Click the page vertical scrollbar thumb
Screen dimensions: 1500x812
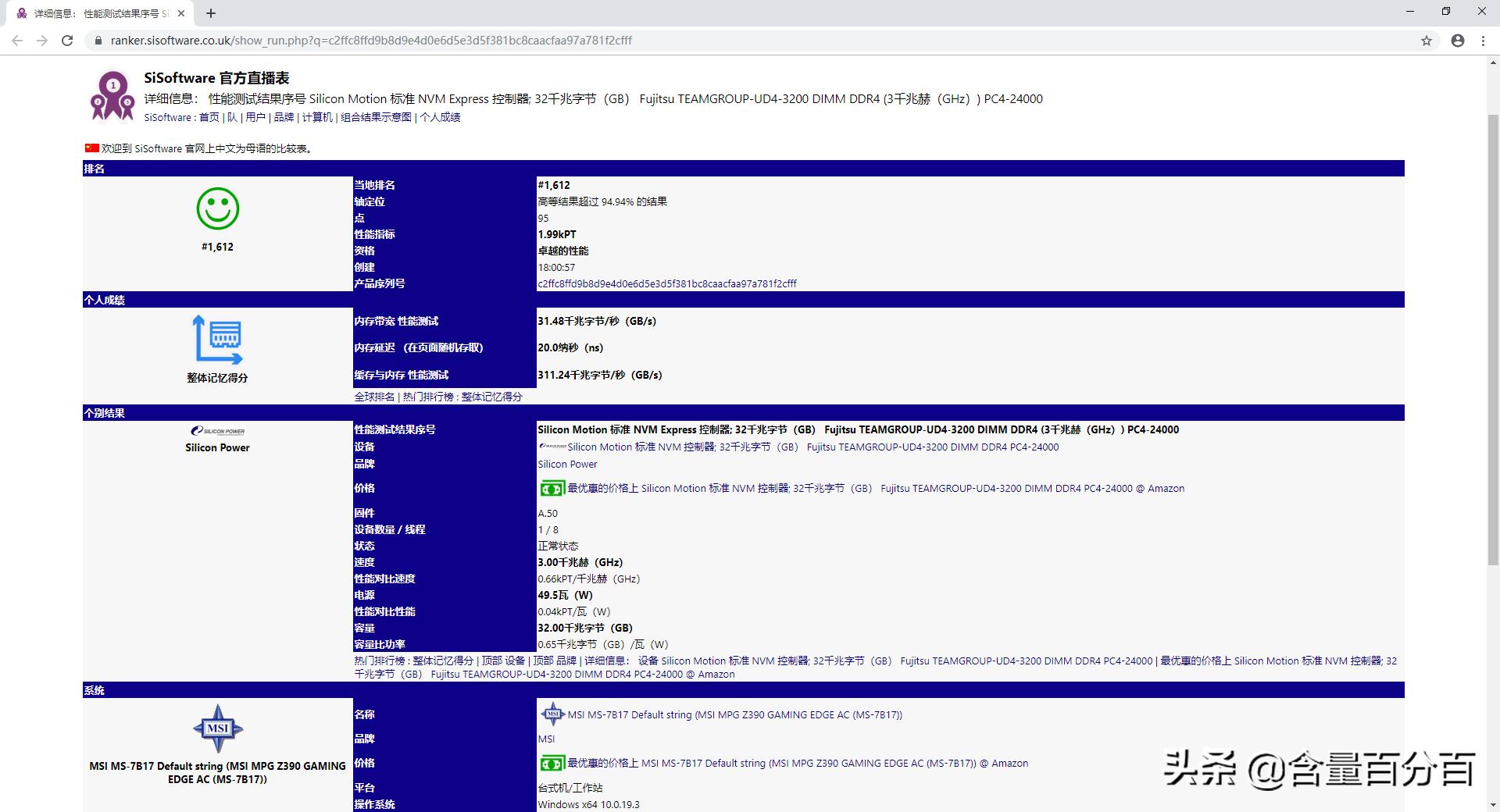[x=1493, y=339]
